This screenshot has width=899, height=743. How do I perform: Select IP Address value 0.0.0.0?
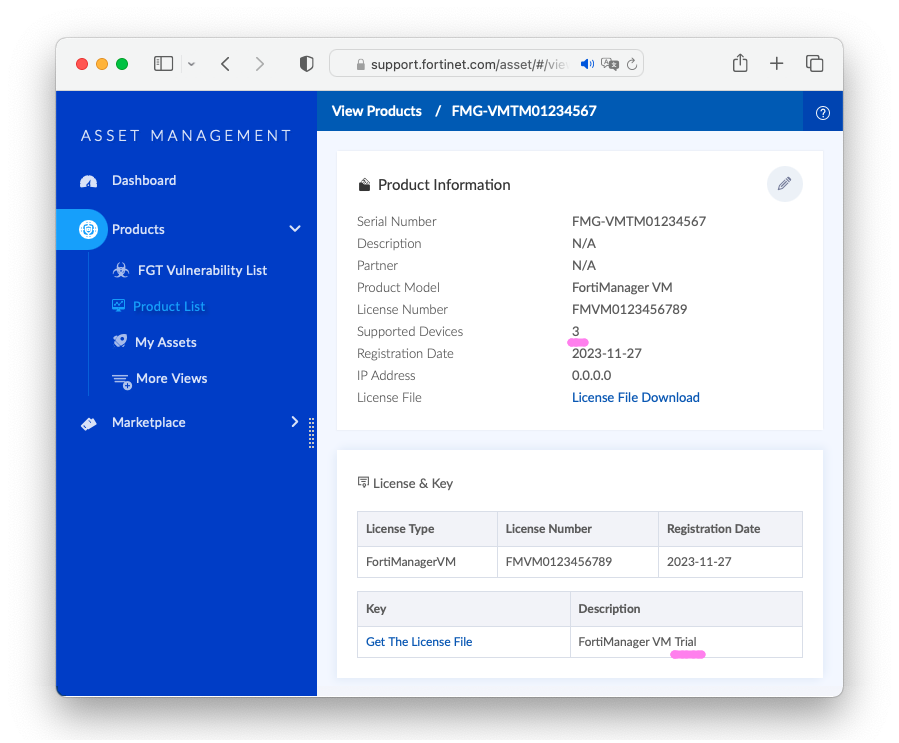coord(591,376)
